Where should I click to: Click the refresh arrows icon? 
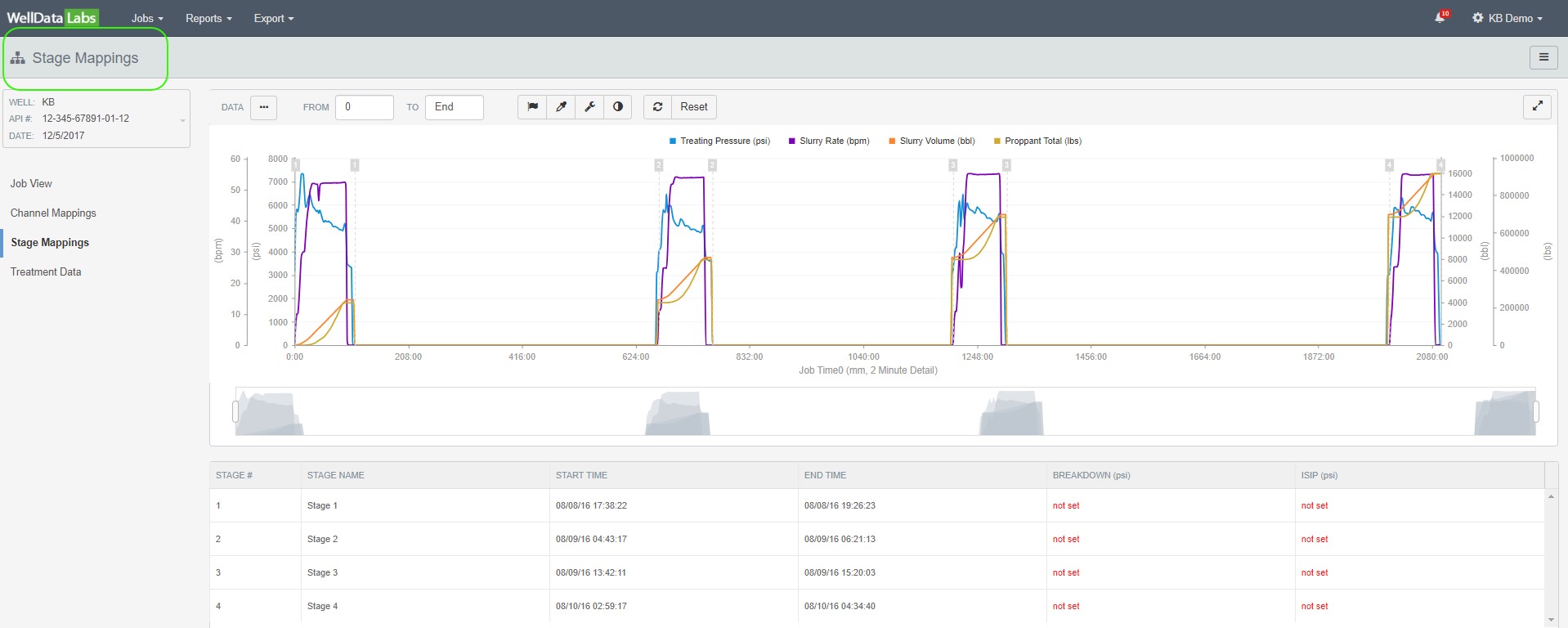click(657, 107)
